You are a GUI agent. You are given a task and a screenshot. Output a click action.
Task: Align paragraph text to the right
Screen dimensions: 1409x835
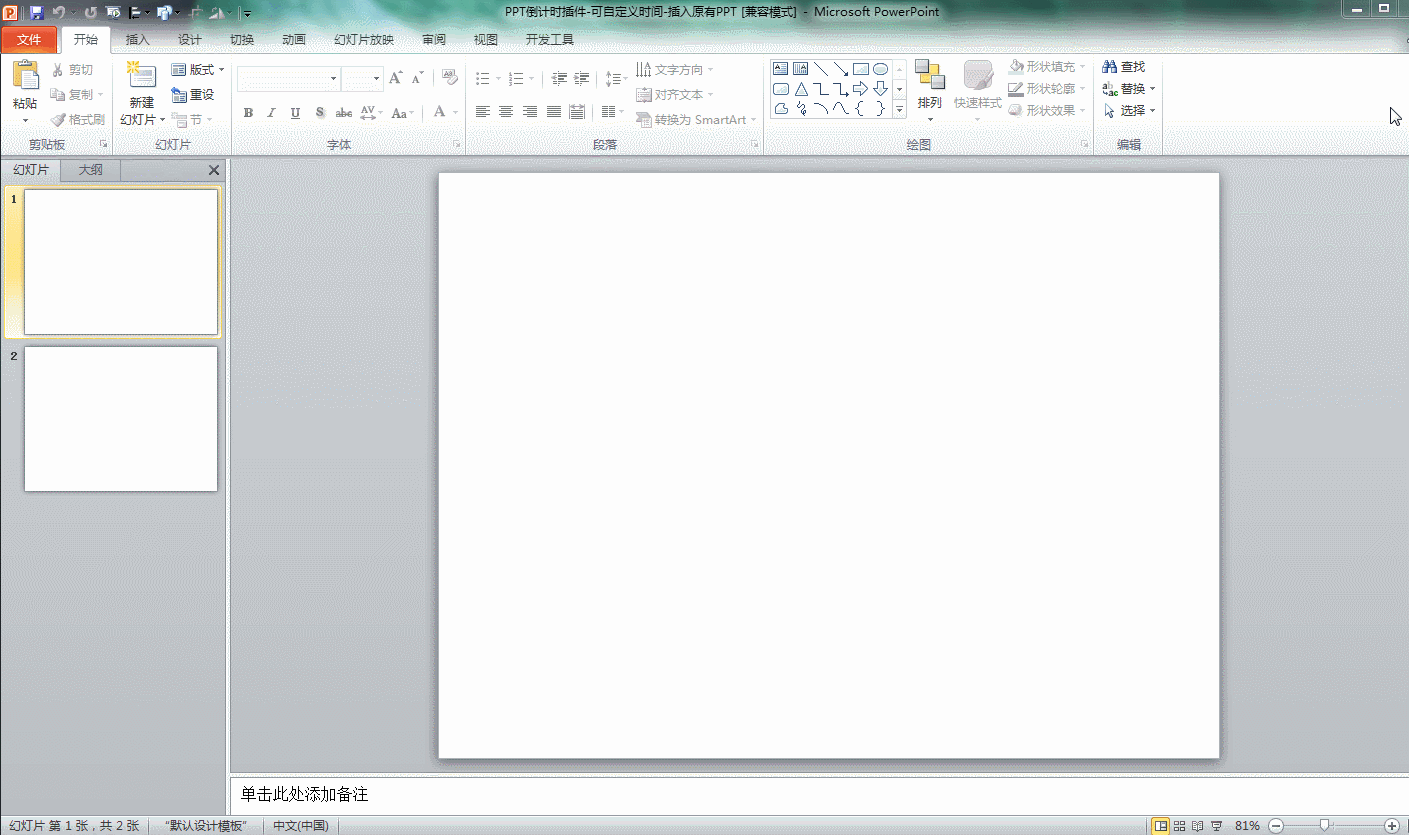click(530, 112)
